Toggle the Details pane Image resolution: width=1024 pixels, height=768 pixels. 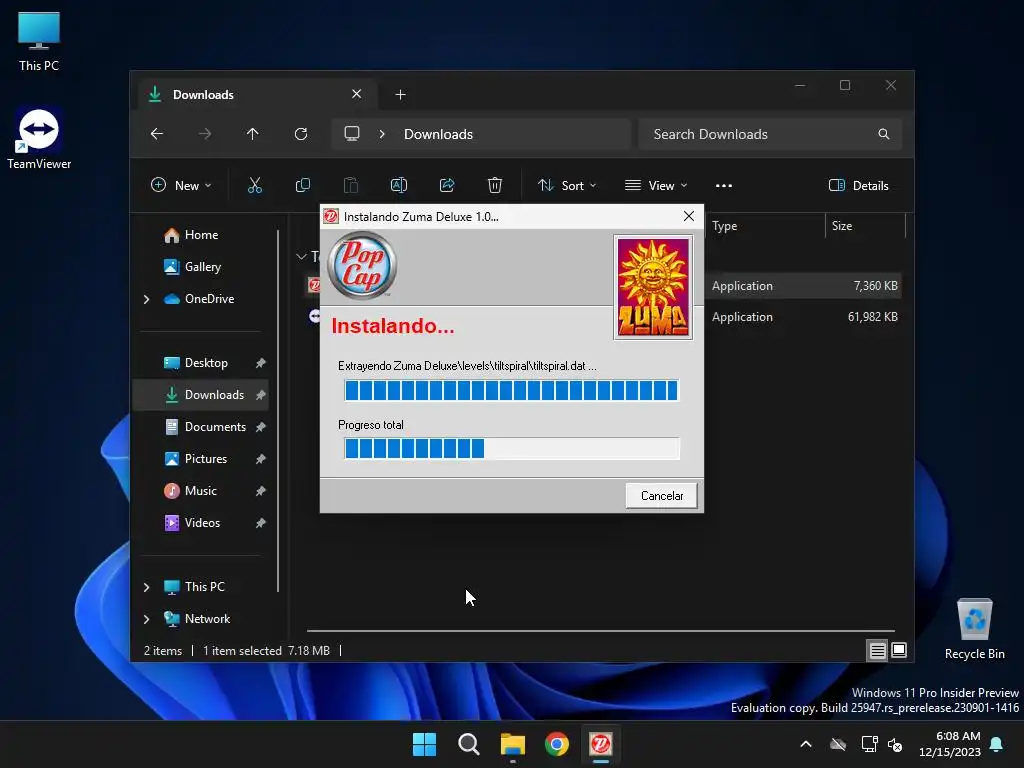858,185
